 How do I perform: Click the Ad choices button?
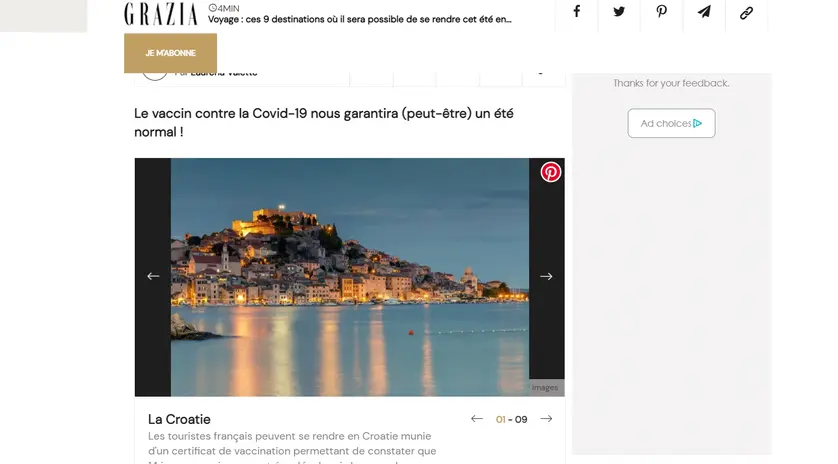click(671, 123)
